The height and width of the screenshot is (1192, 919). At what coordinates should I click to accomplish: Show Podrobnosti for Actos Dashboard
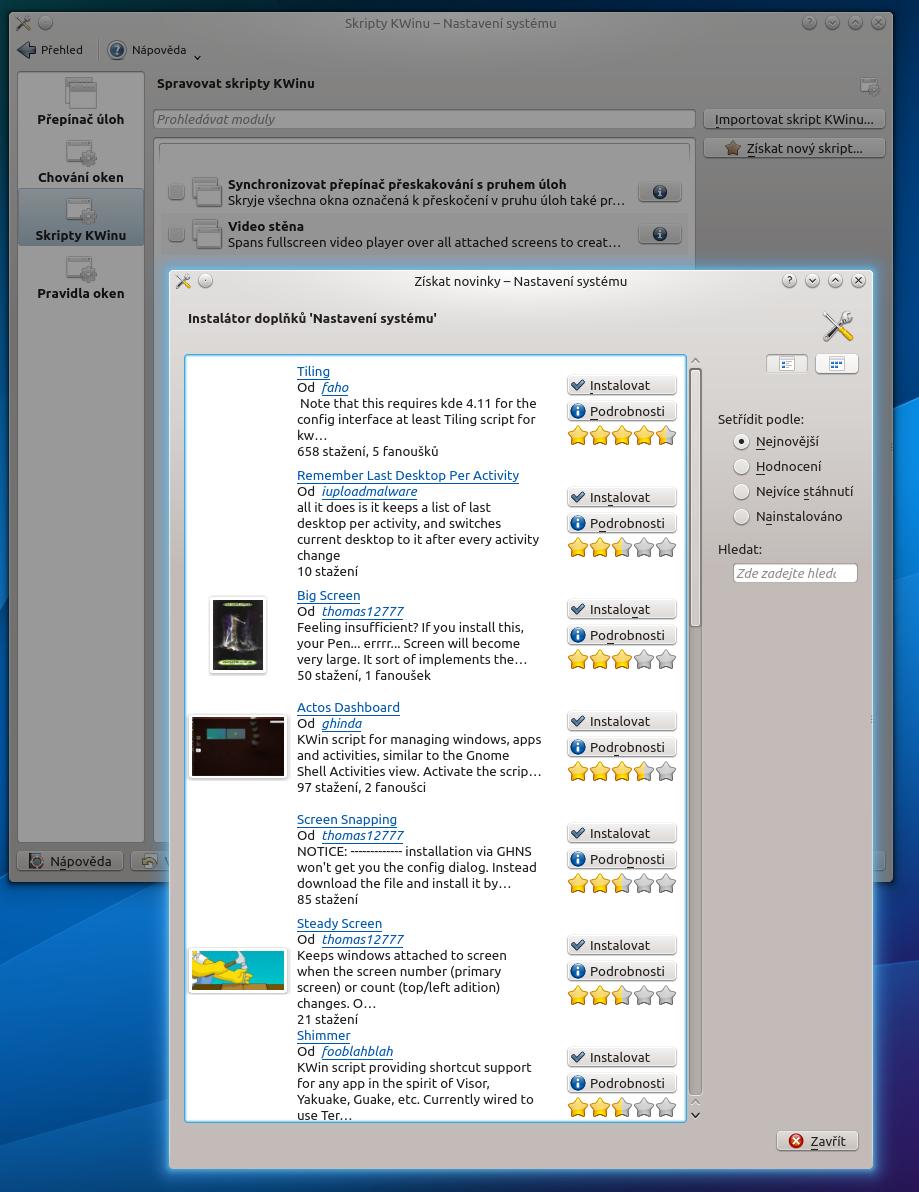click(x=622, y=747)
